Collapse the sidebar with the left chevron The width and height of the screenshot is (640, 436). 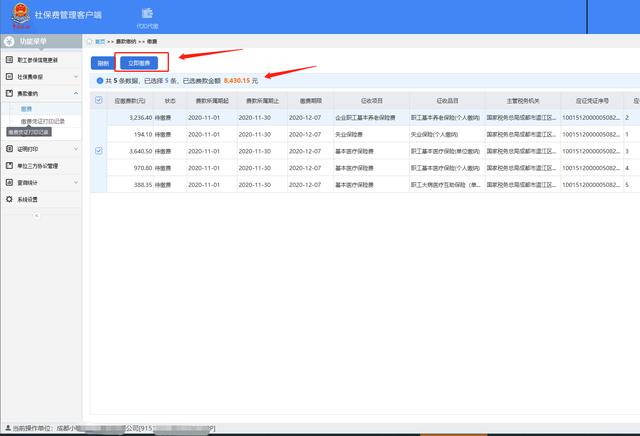37,216
